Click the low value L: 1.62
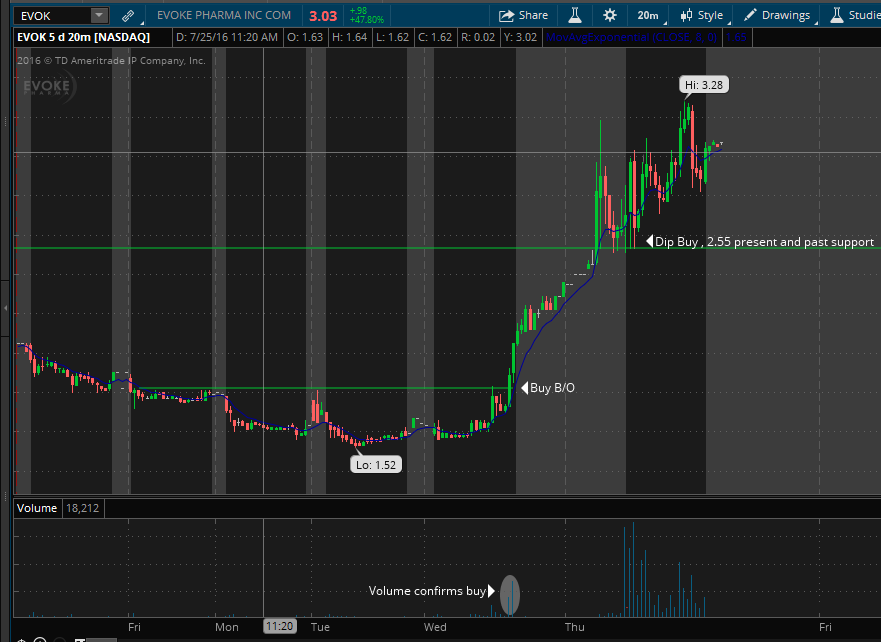The height and width of the screenshot is (642, 881). coord(393,37)
